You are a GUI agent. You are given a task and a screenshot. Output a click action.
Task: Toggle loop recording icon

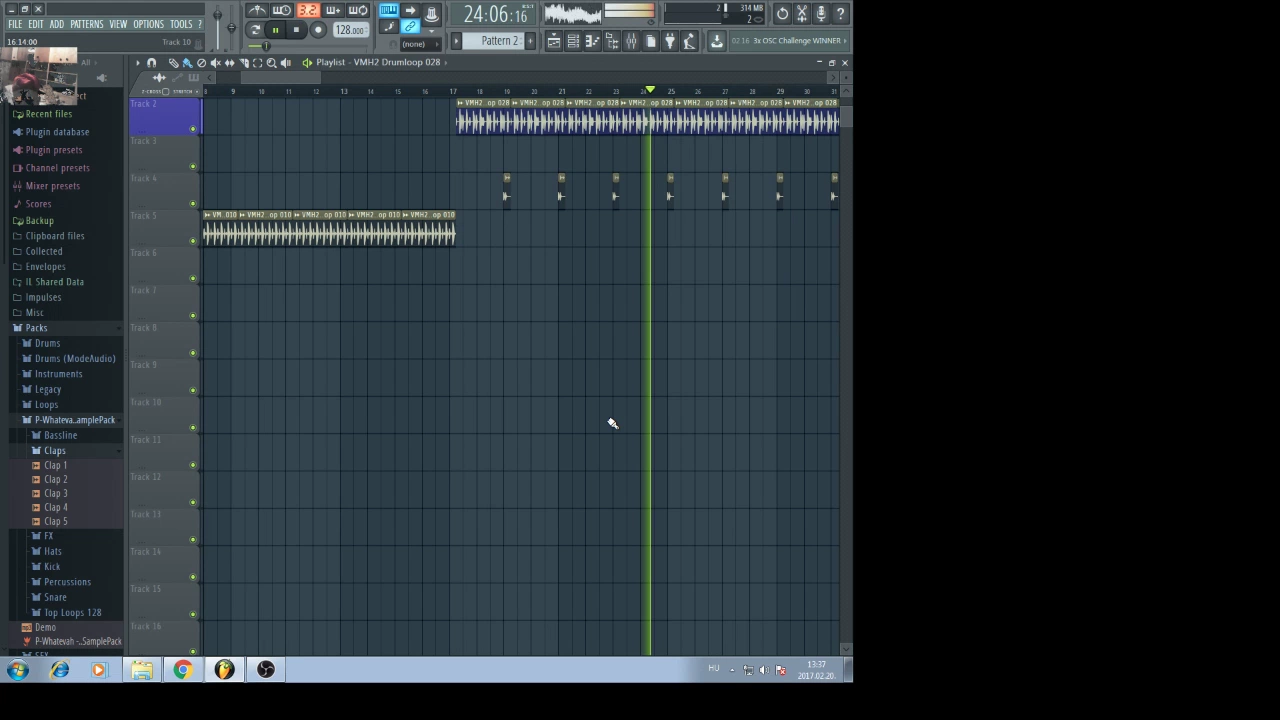(x=357, y=10)
